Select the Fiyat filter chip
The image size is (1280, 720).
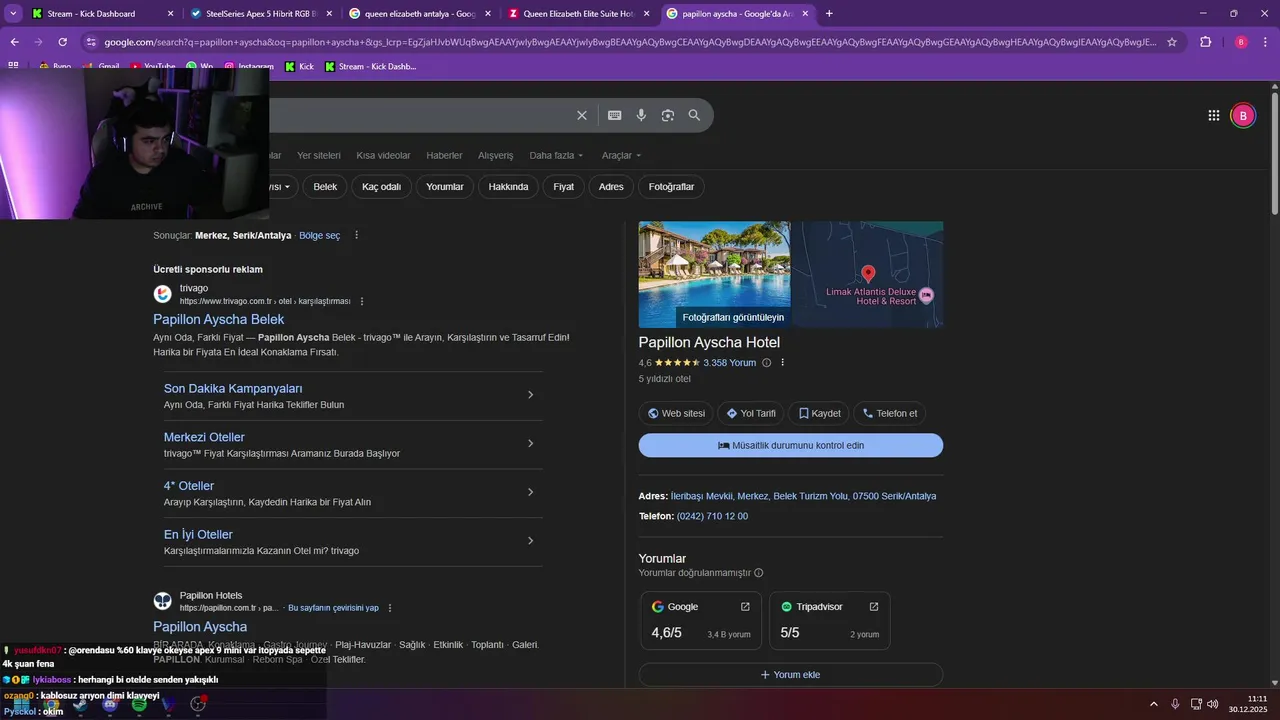click(x=564, y=187)
